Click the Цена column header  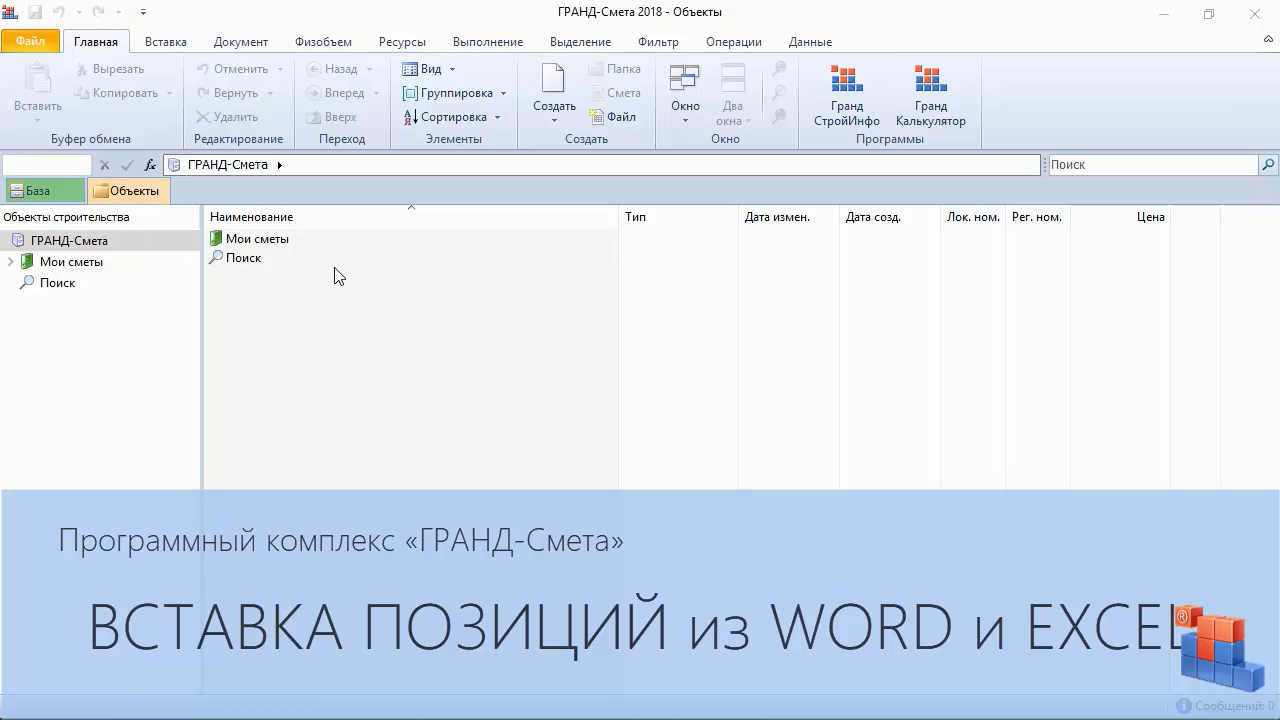coord(1120,217)
